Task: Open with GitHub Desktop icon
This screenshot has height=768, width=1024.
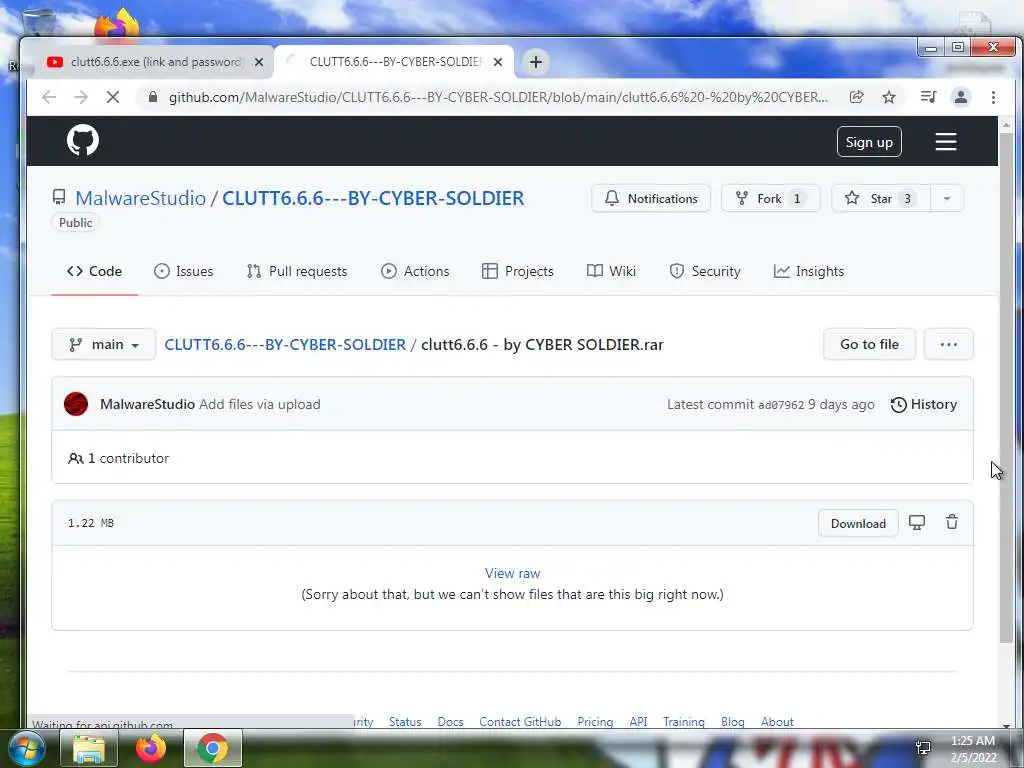Action: coord(917,522)
